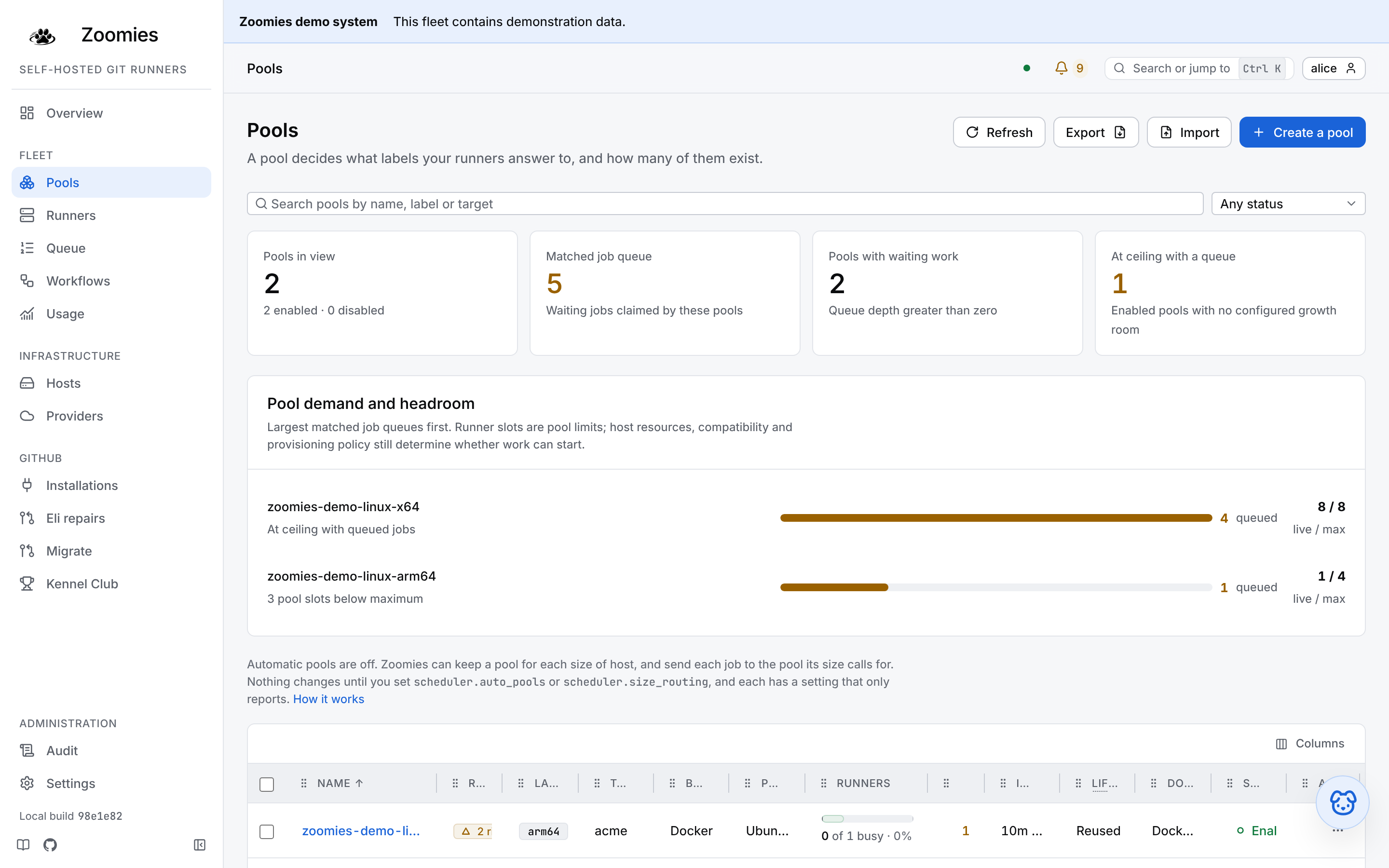The height and width of the screenshot is (868, 1389).
Task: Check the zoomies-demo-li... row checkbox
Action: (267, 831)
